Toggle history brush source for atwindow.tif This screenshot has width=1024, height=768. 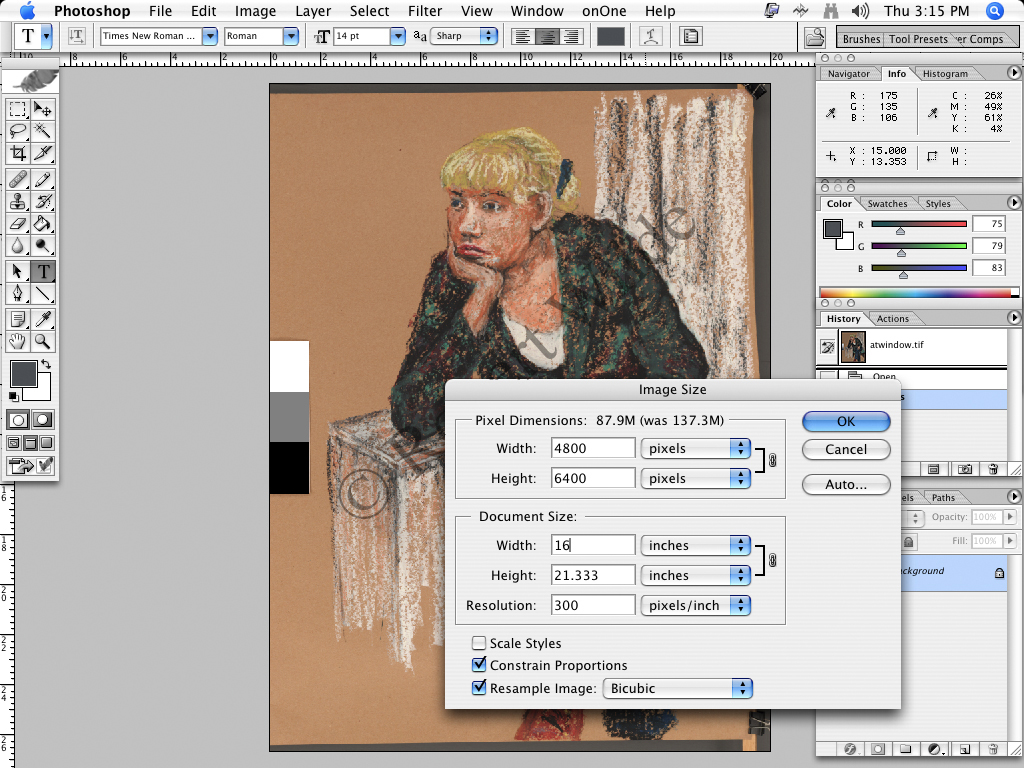(x=827, y=347)
